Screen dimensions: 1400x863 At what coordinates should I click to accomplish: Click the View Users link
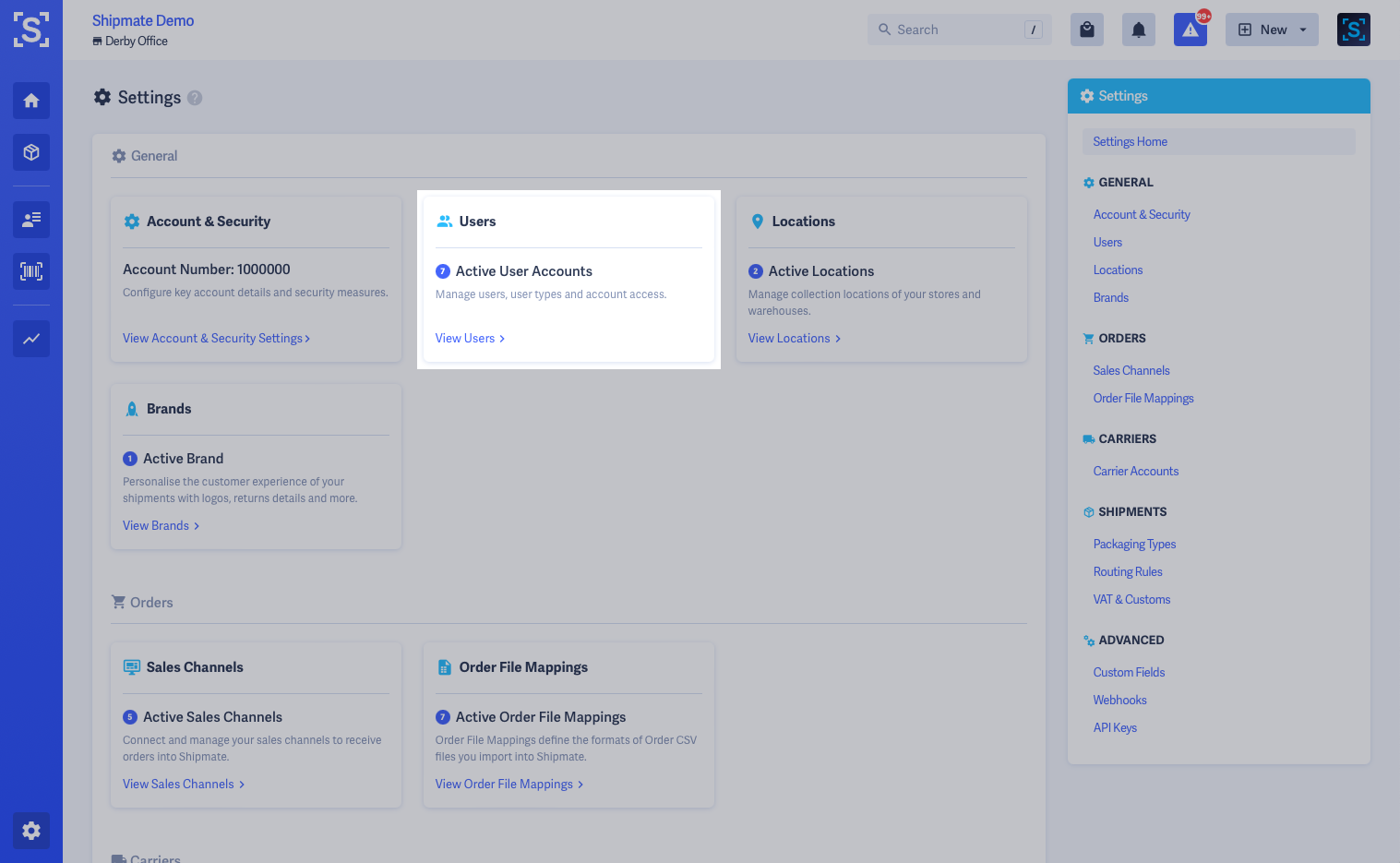[470, 339]
